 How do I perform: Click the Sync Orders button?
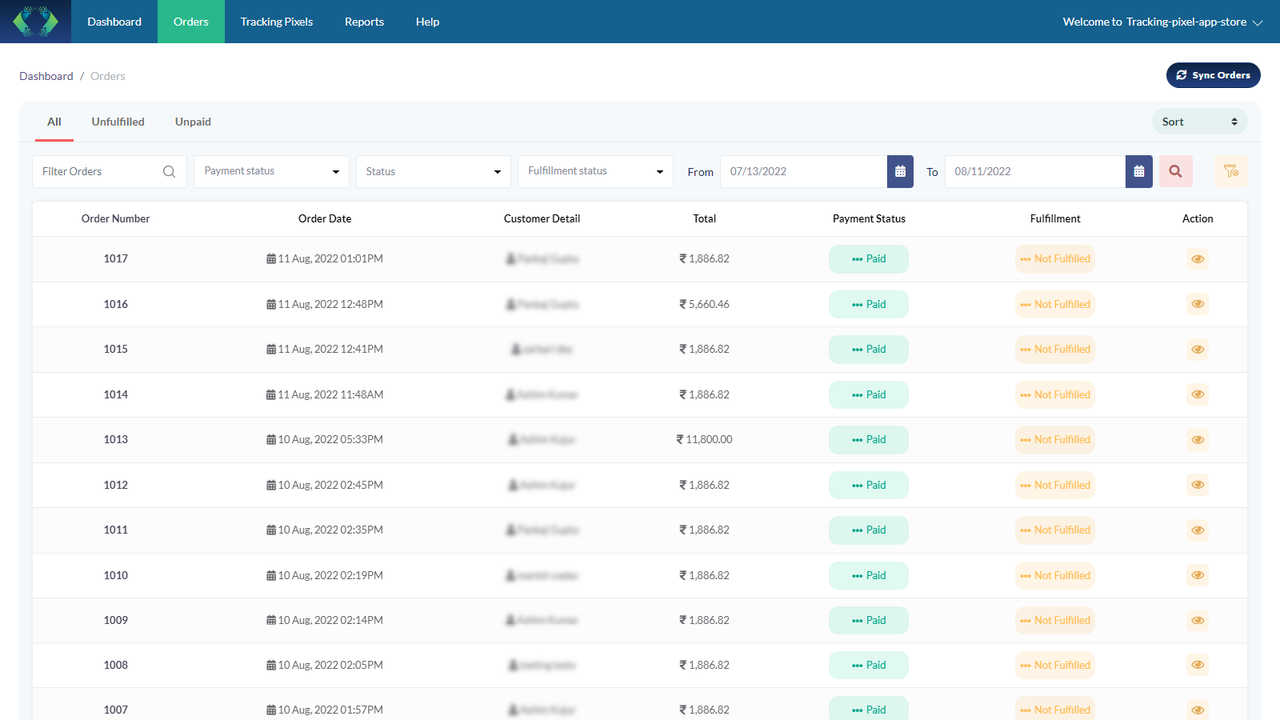(1213, 75)
